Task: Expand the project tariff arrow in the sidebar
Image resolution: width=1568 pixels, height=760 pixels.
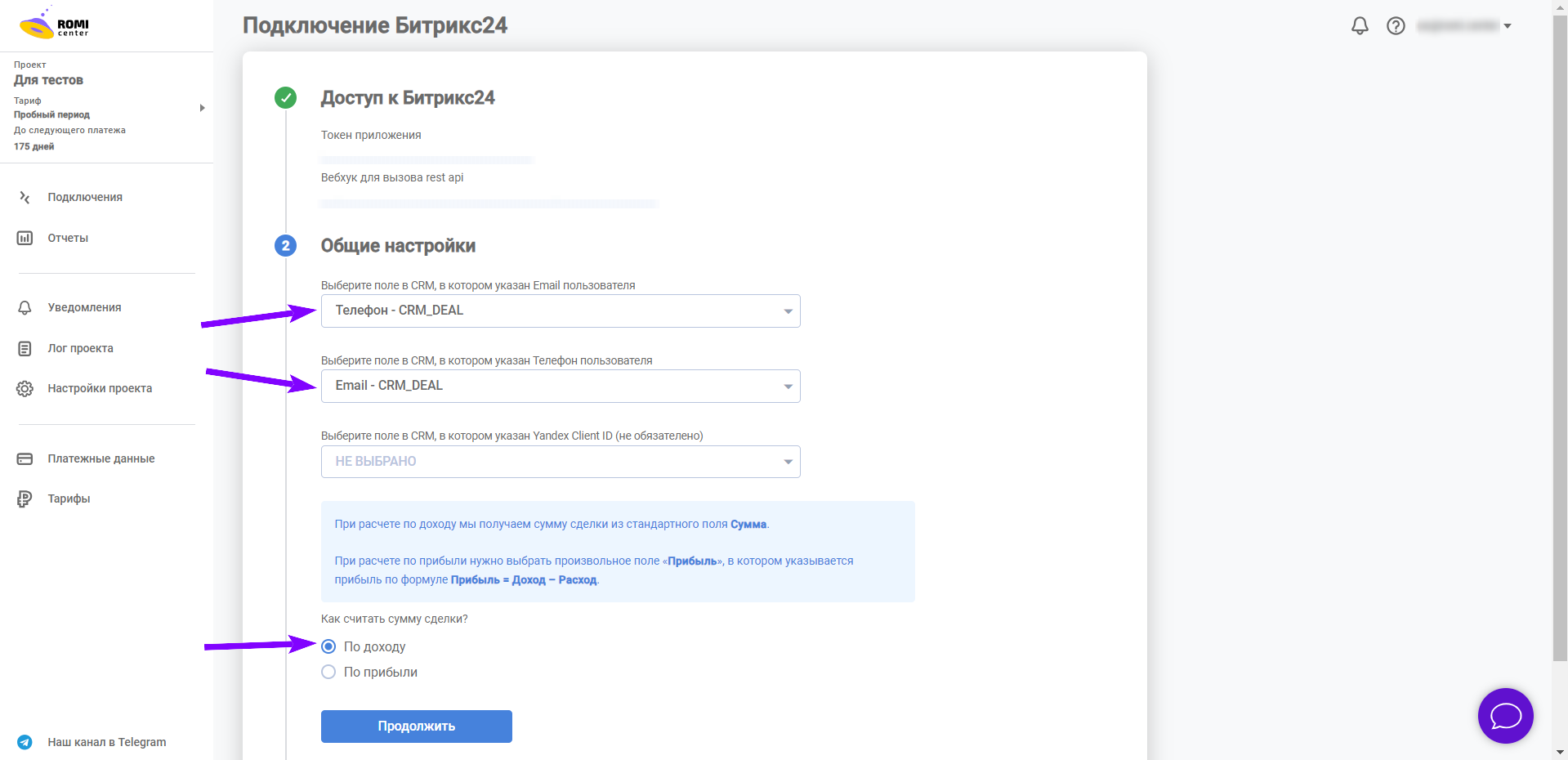Action: [x=202, y=108]
